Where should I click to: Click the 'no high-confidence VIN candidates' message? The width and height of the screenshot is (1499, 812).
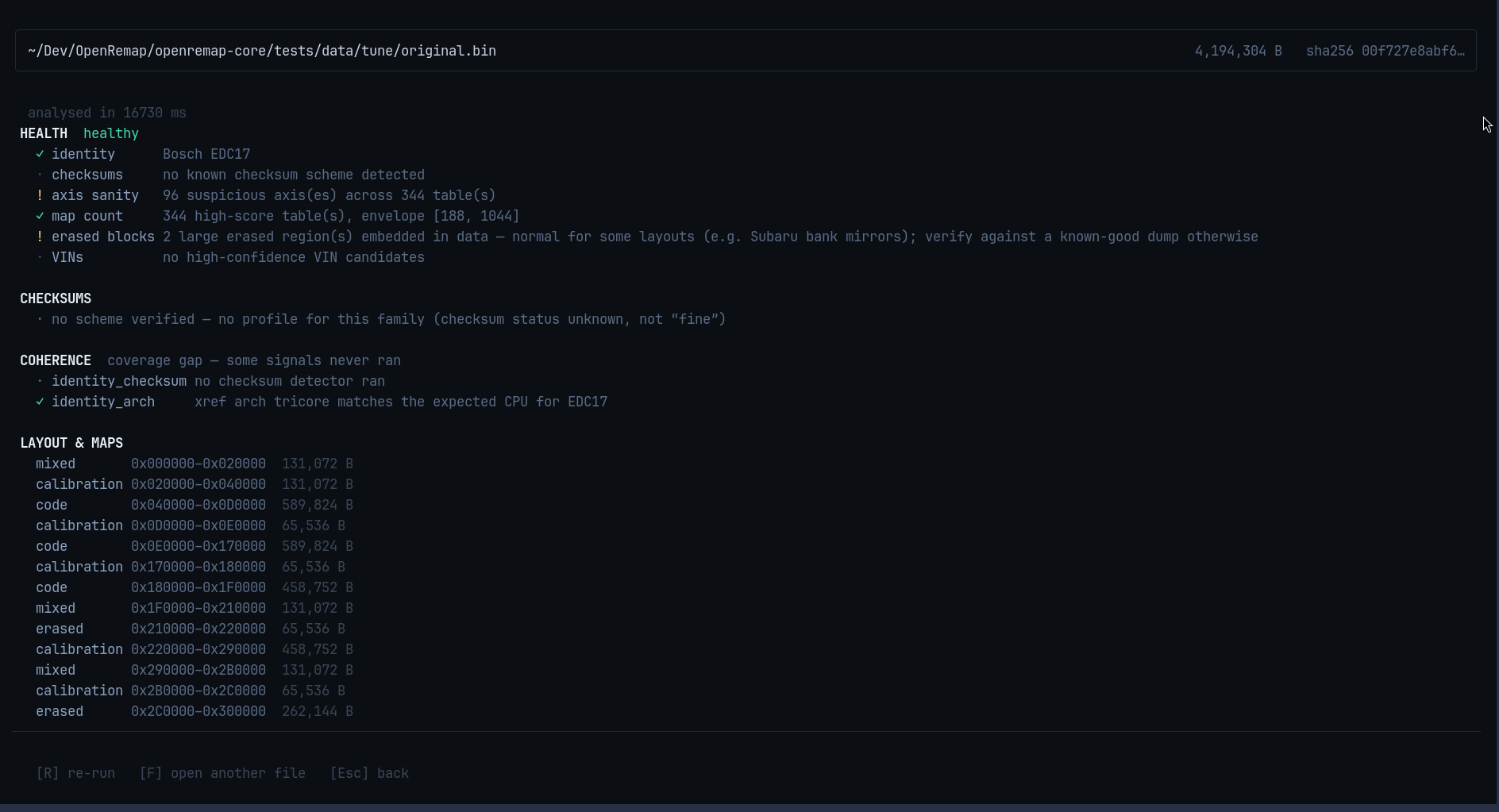coord(294,257)
